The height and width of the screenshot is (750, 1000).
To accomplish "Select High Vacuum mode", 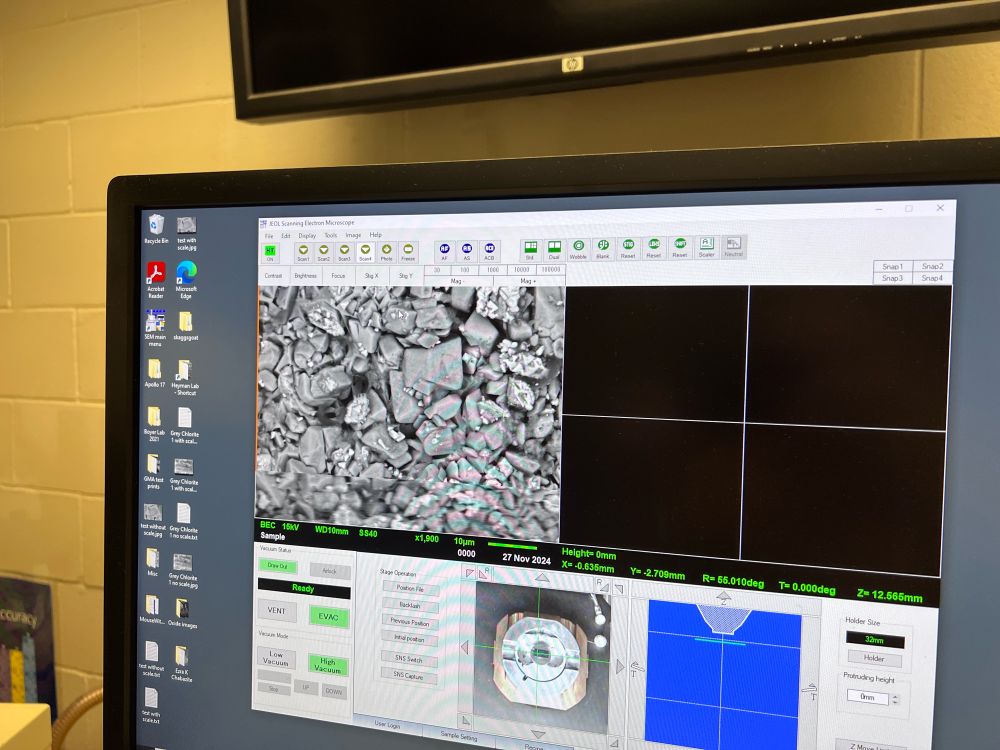I will tap(328, 665).
